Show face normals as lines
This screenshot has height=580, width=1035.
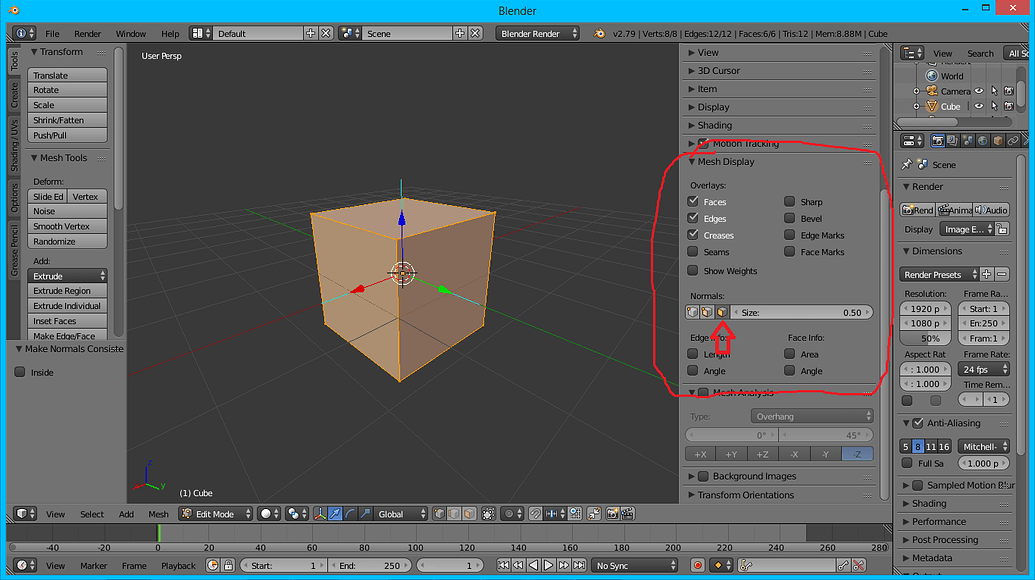721,312
